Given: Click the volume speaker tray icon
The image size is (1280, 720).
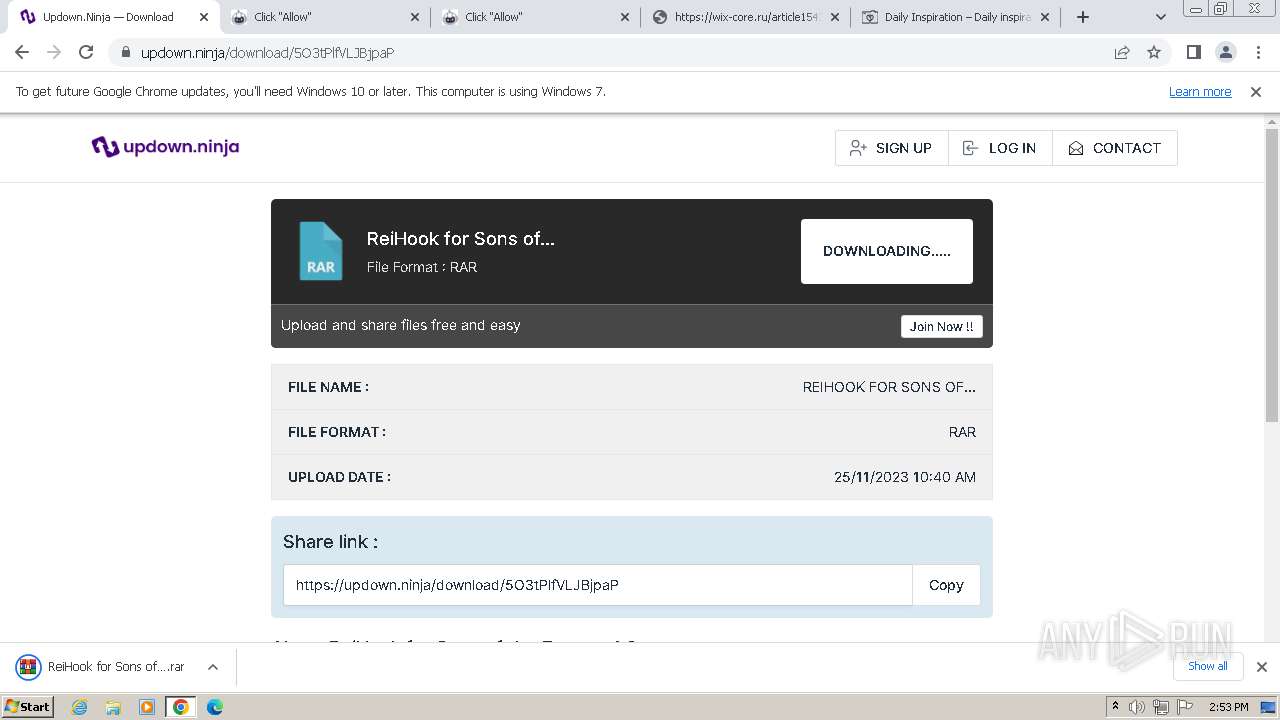Looking at the screenshot, I should pos(1137,707).
